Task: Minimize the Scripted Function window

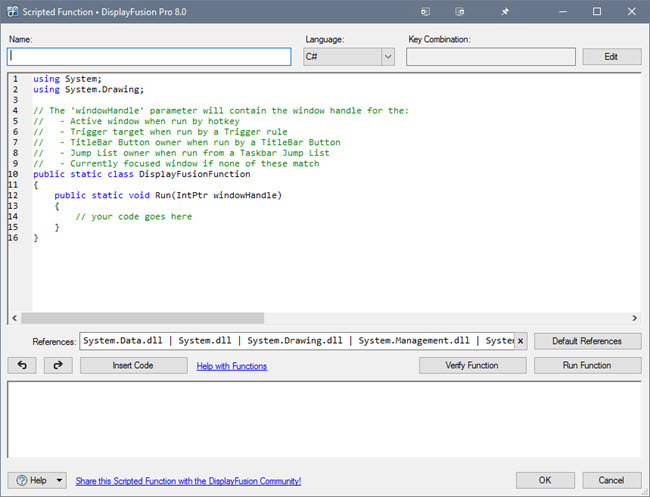Action: pos(563,12)
